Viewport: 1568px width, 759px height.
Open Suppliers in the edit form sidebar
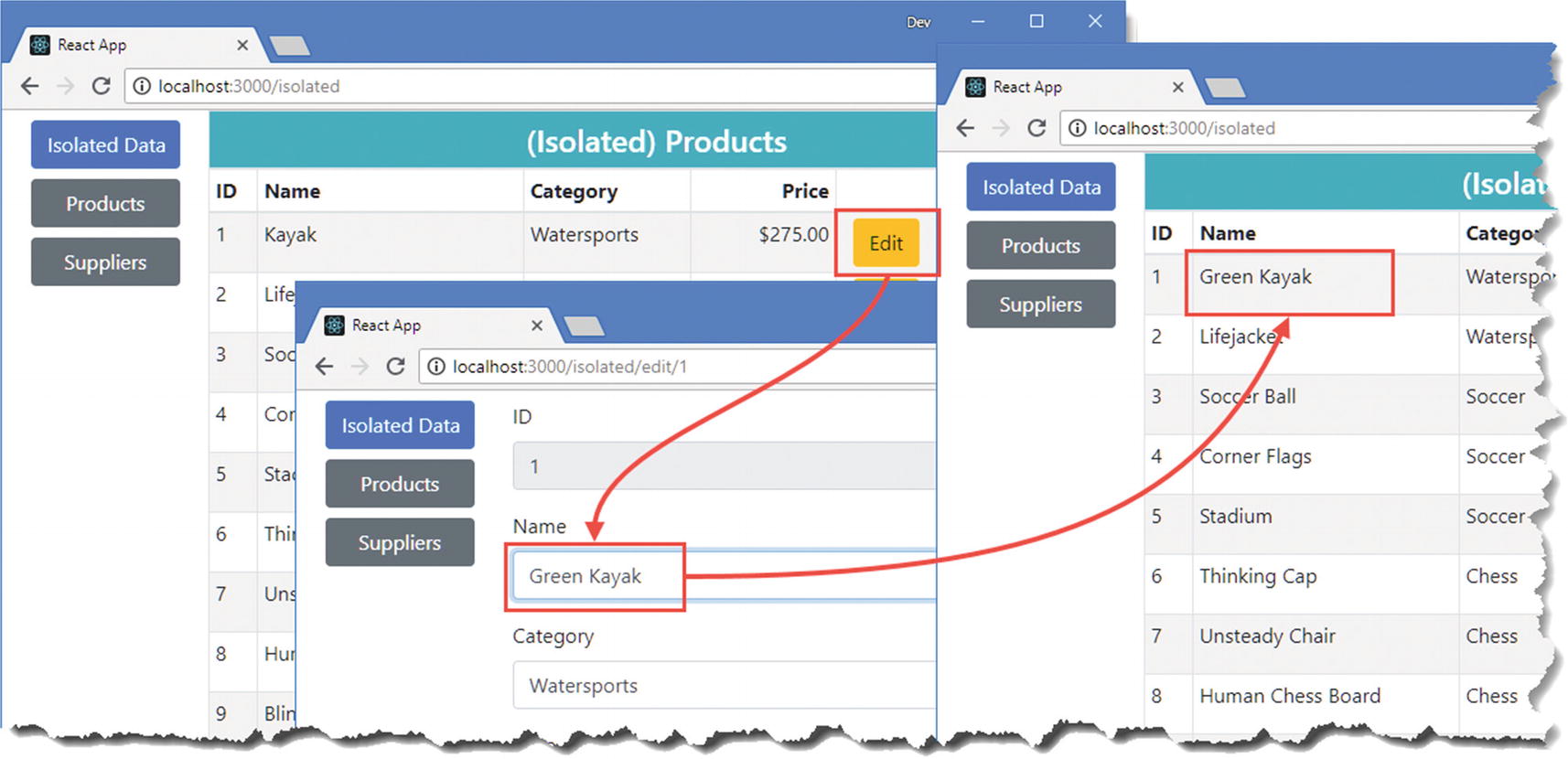(400, 542)
